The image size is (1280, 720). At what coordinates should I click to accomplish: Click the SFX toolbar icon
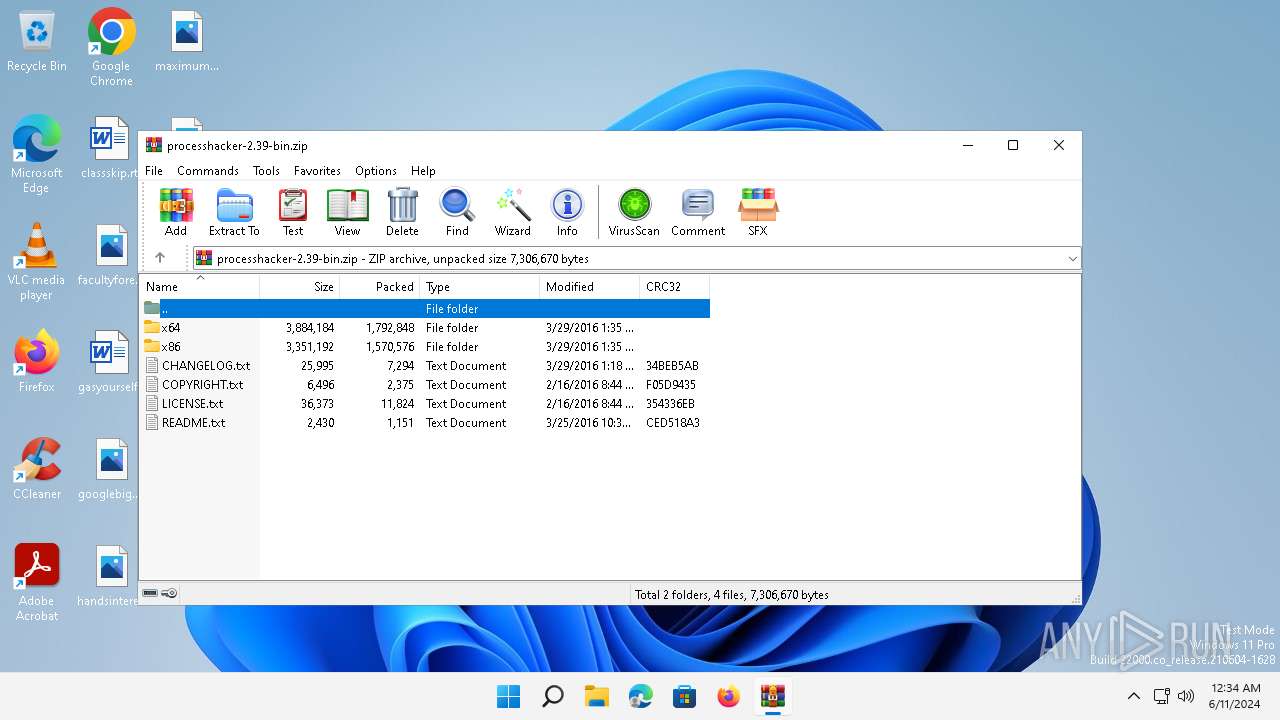758,212
